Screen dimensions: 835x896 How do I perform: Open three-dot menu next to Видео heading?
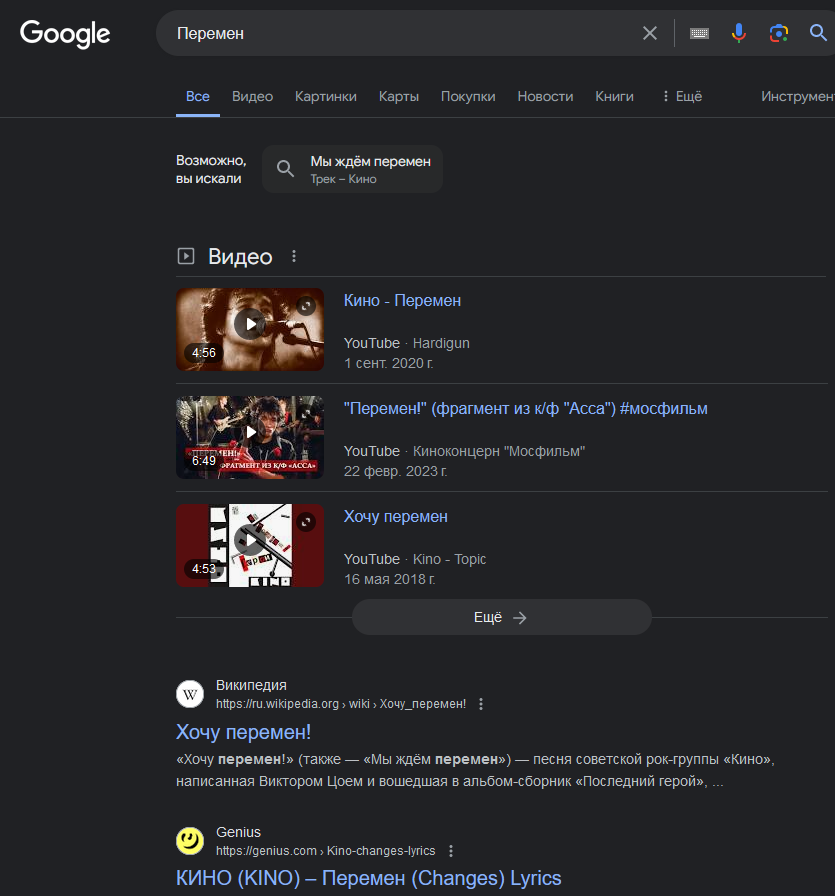pyautogui.click(x=294, y=256)
